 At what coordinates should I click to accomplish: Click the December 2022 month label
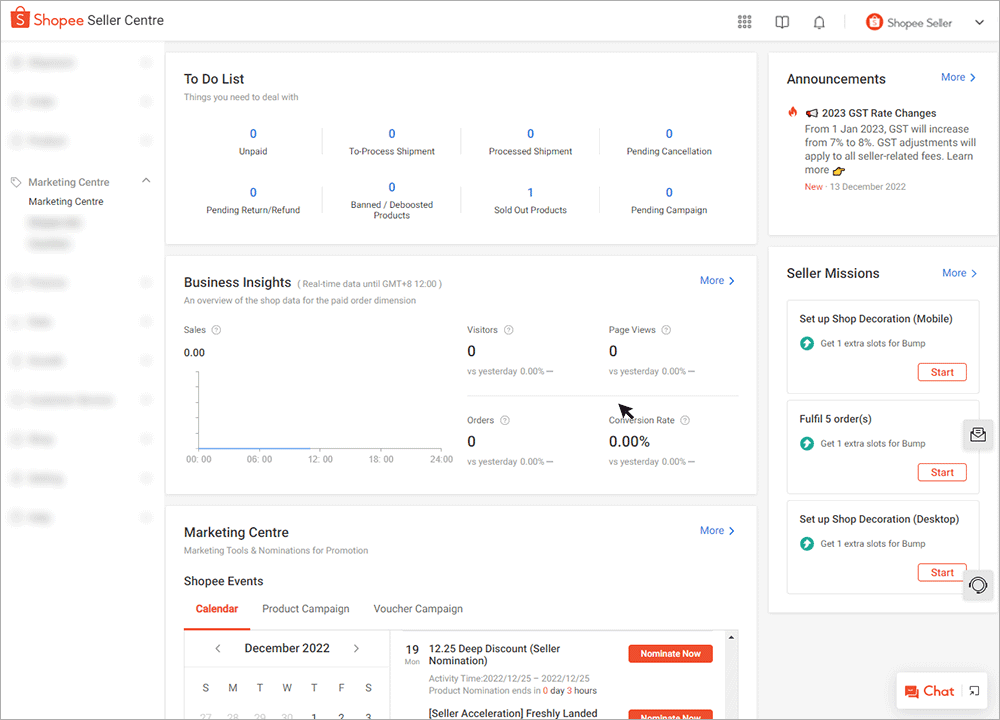(287, 649)
